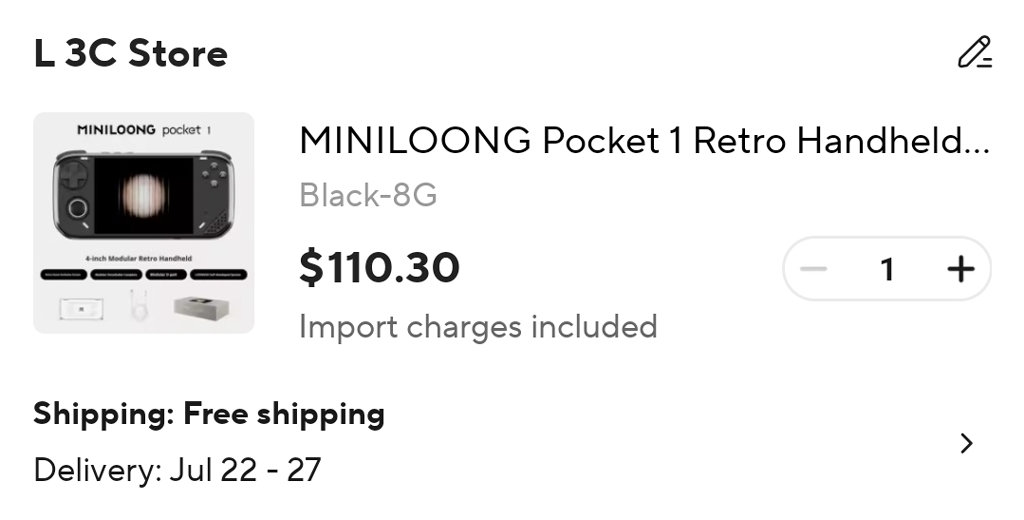Viewport: 1024px width, 520px height.
Task: Tap Import charges included note
Action: point(478,327)
